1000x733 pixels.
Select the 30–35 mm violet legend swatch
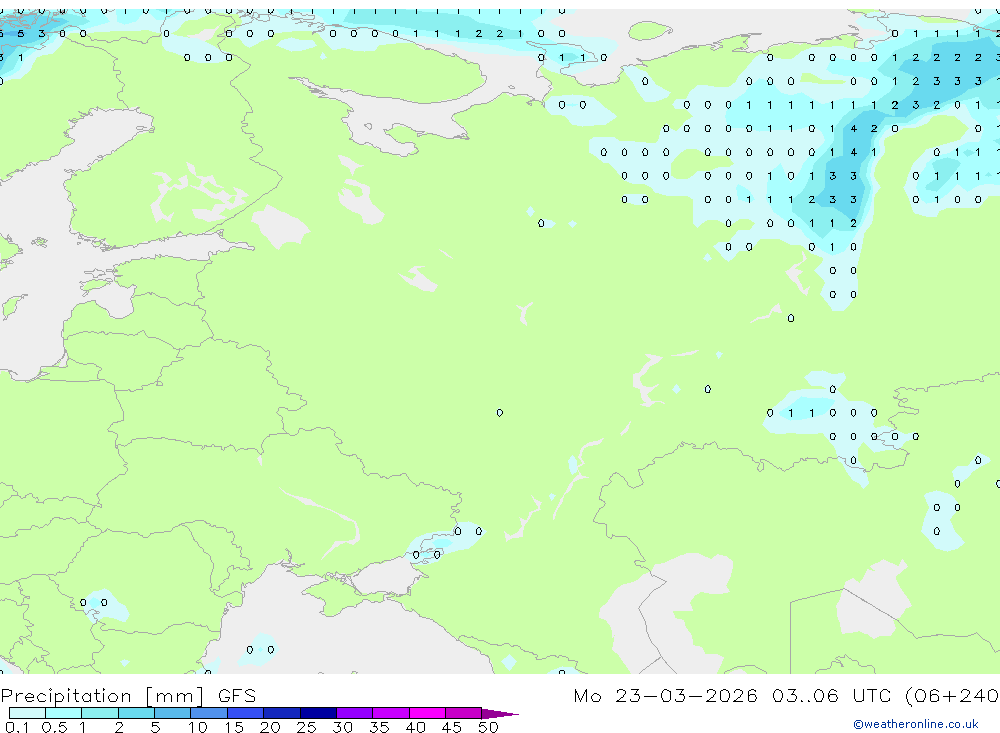355,713
